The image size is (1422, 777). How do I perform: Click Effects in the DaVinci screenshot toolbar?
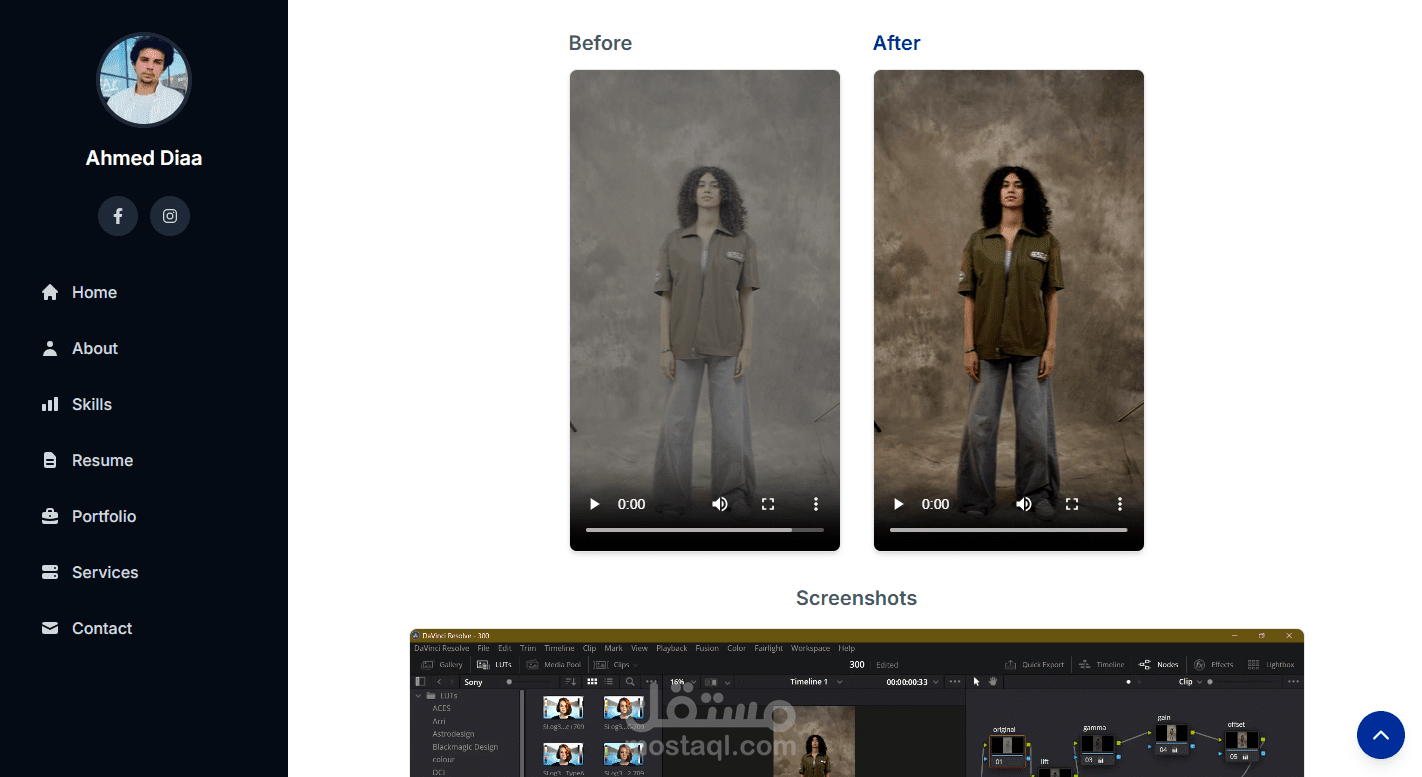point(1214,664)
